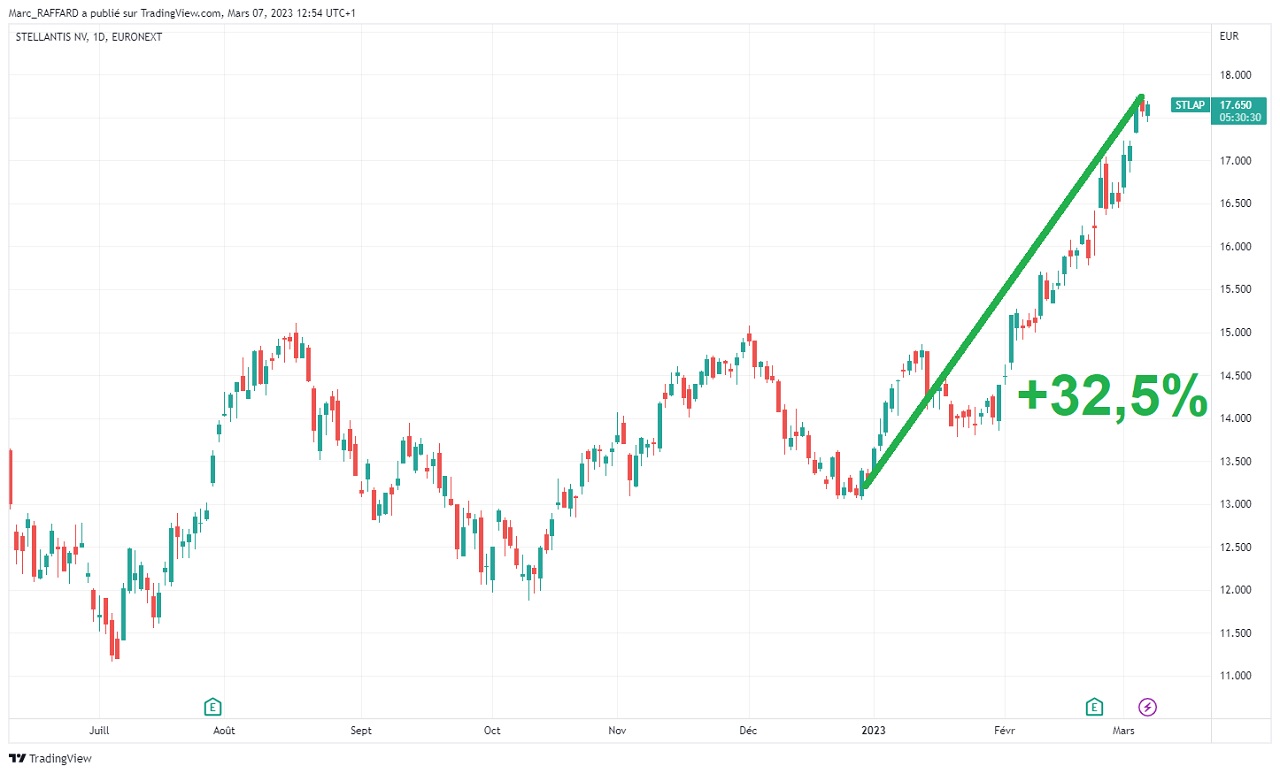This screenshot has height=774, width=1280.
Task: Click the earnings E icon near Août
Action: pyautogui.click(x=212, y=707)
